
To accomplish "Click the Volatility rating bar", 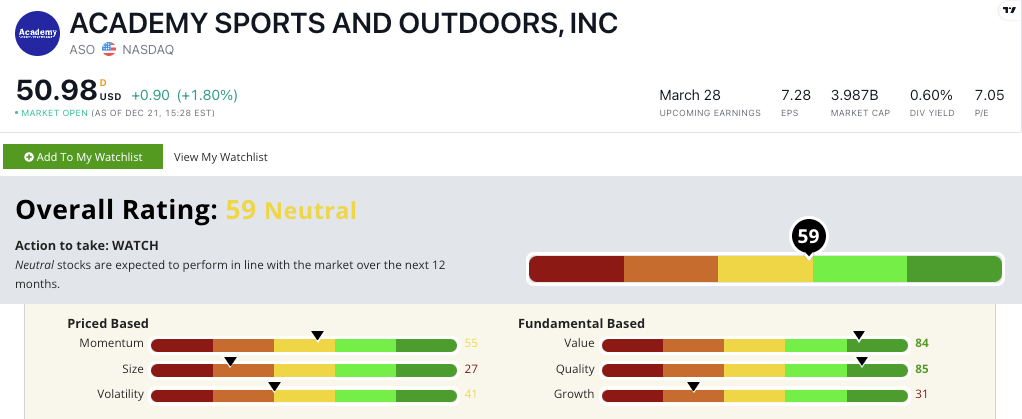I will [304, 396].
